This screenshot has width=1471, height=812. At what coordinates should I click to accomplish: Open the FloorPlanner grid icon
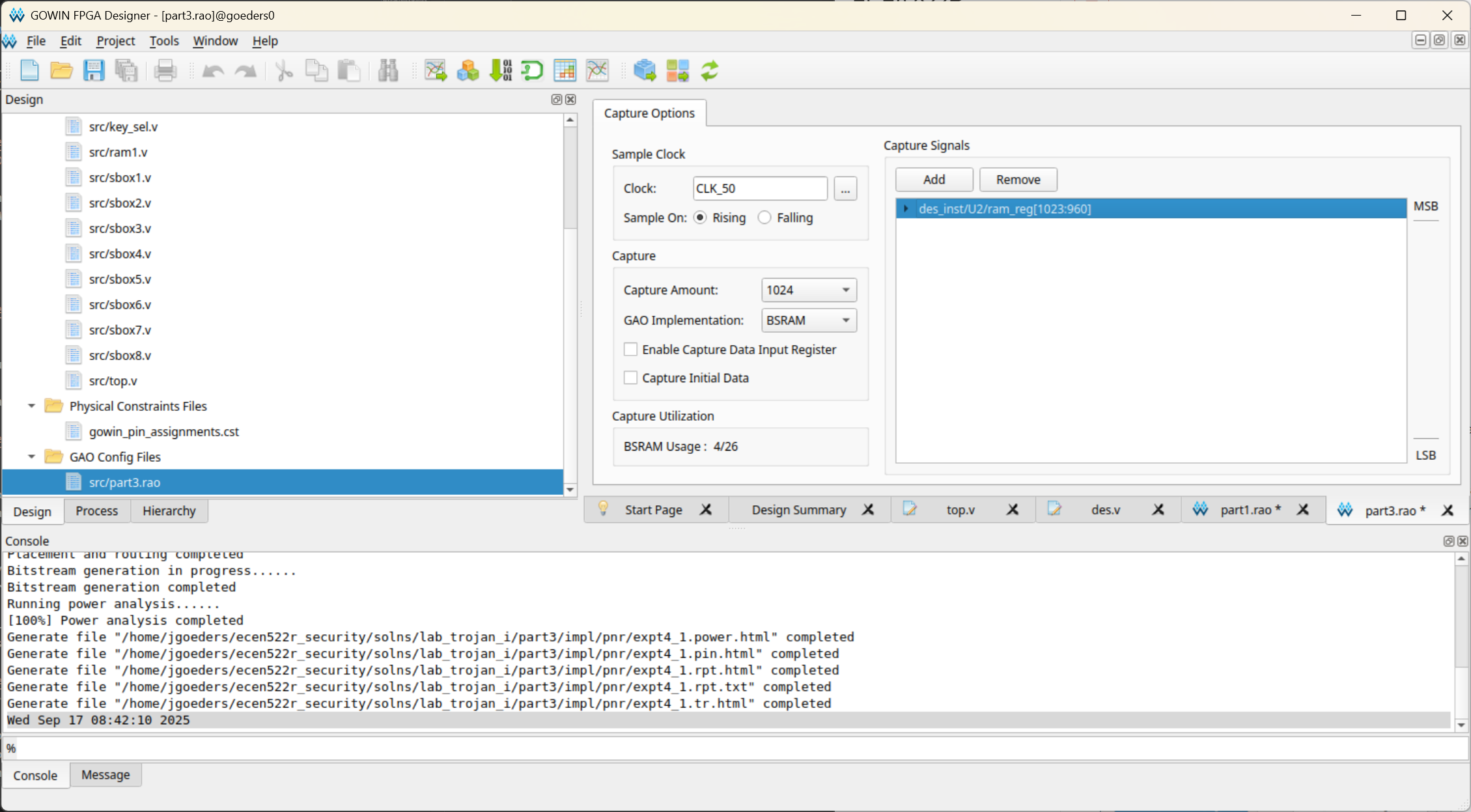click(565, 70)
